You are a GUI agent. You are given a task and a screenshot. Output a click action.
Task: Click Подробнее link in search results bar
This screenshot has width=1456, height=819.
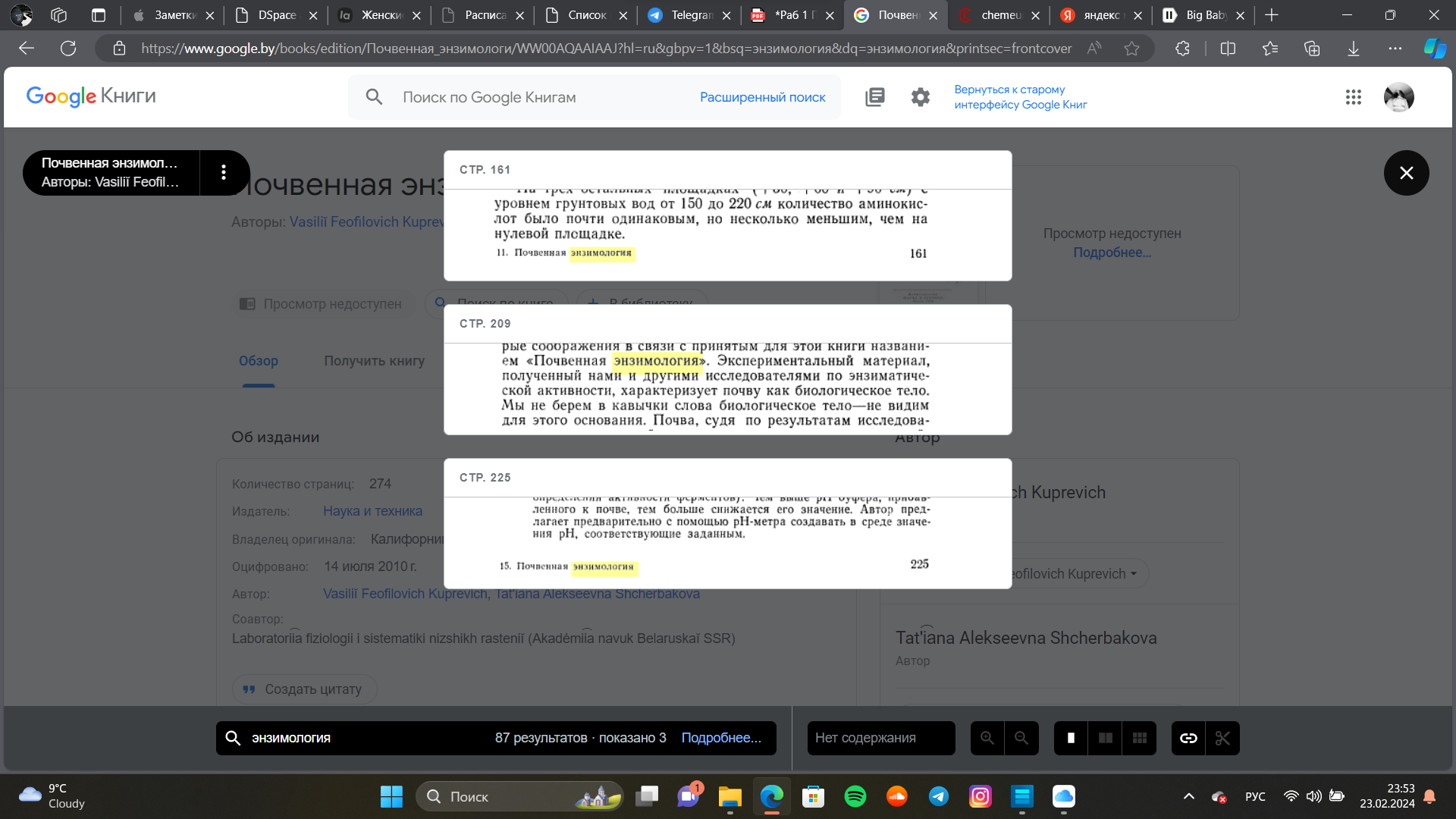tap(721, 738)
